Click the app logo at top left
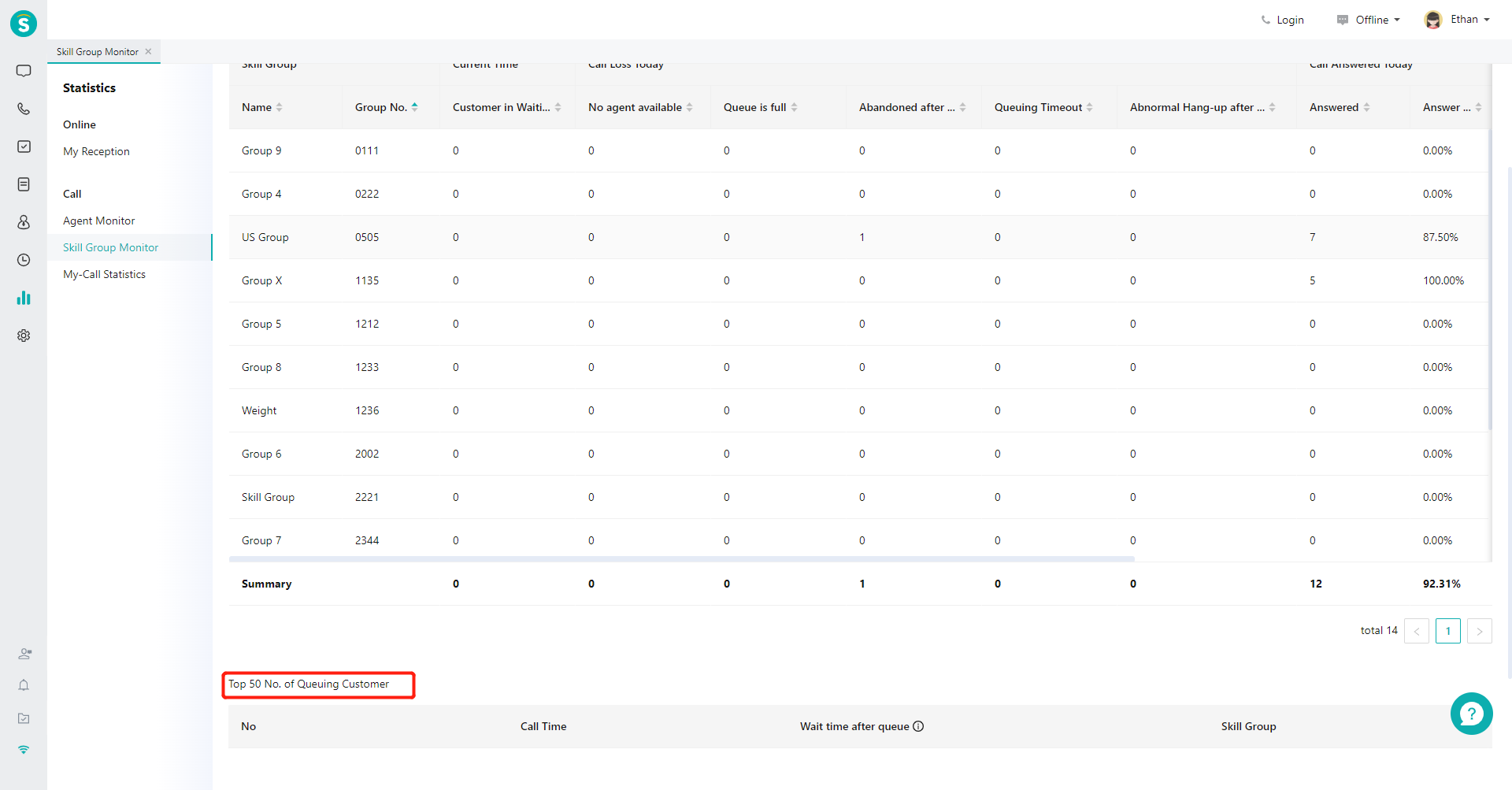This screenshot has height=790, width=1512. [x=24, y=24]
